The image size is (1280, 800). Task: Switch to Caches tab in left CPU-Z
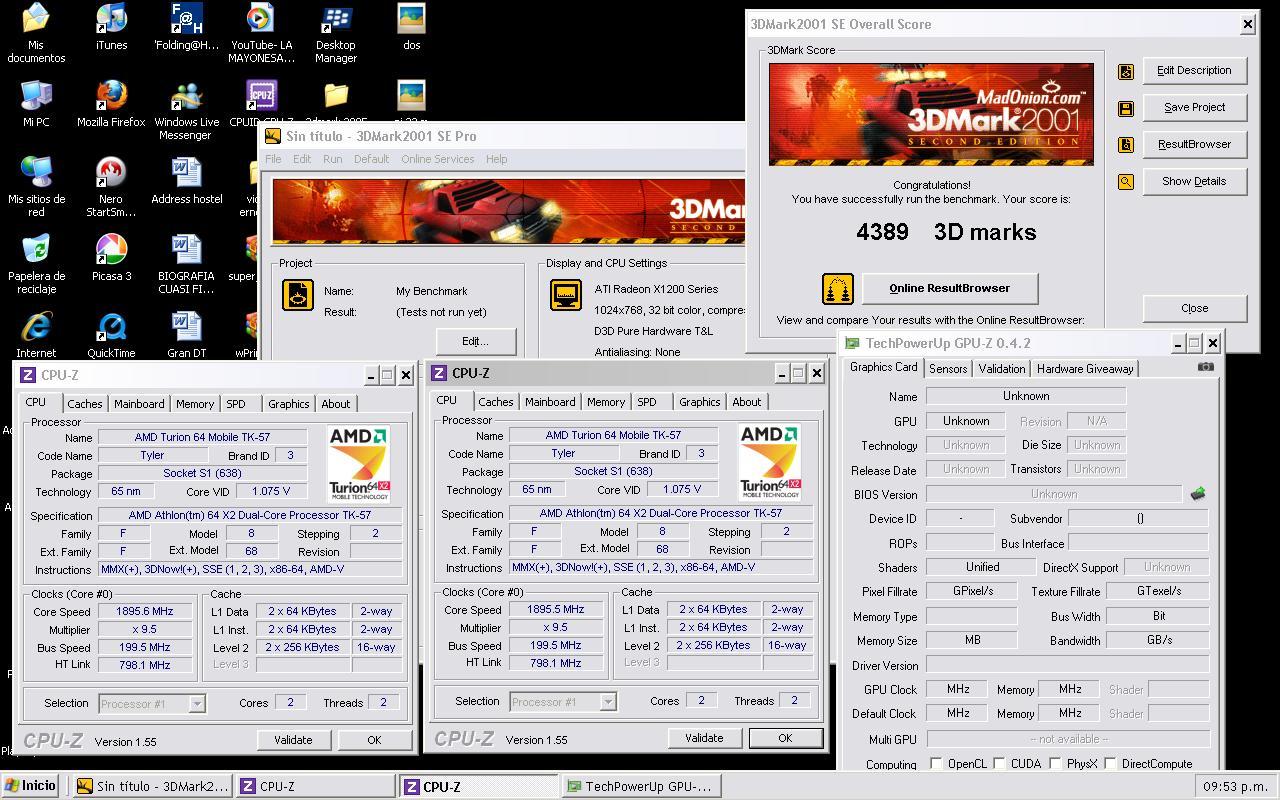pos(85,404)
